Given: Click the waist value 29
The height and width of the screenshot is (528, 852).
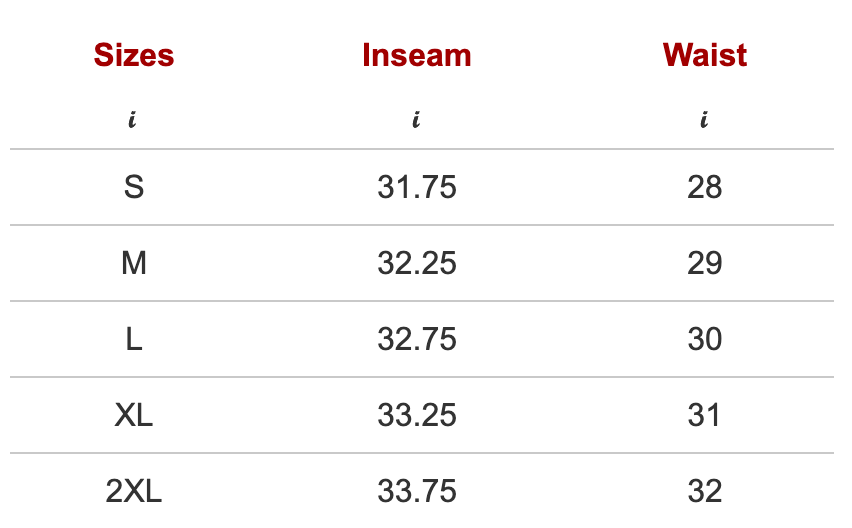Looking at the screenshot, I should tap(705, 263).
